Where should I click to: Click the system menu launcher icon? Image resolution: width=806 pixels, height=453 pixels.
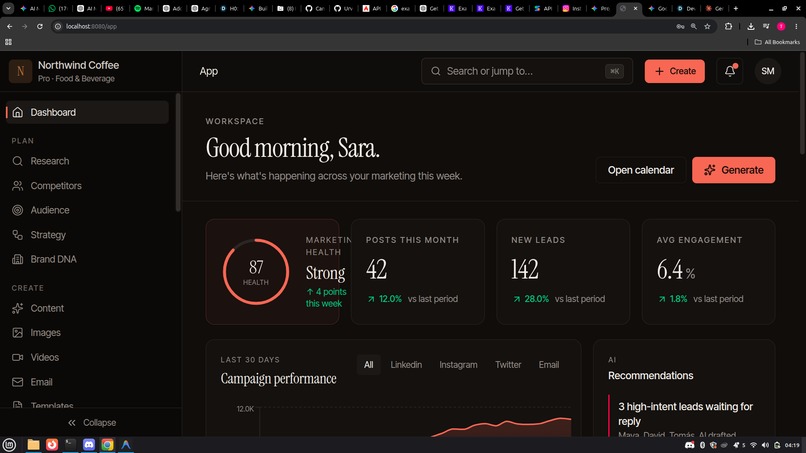tap(9, 445)
